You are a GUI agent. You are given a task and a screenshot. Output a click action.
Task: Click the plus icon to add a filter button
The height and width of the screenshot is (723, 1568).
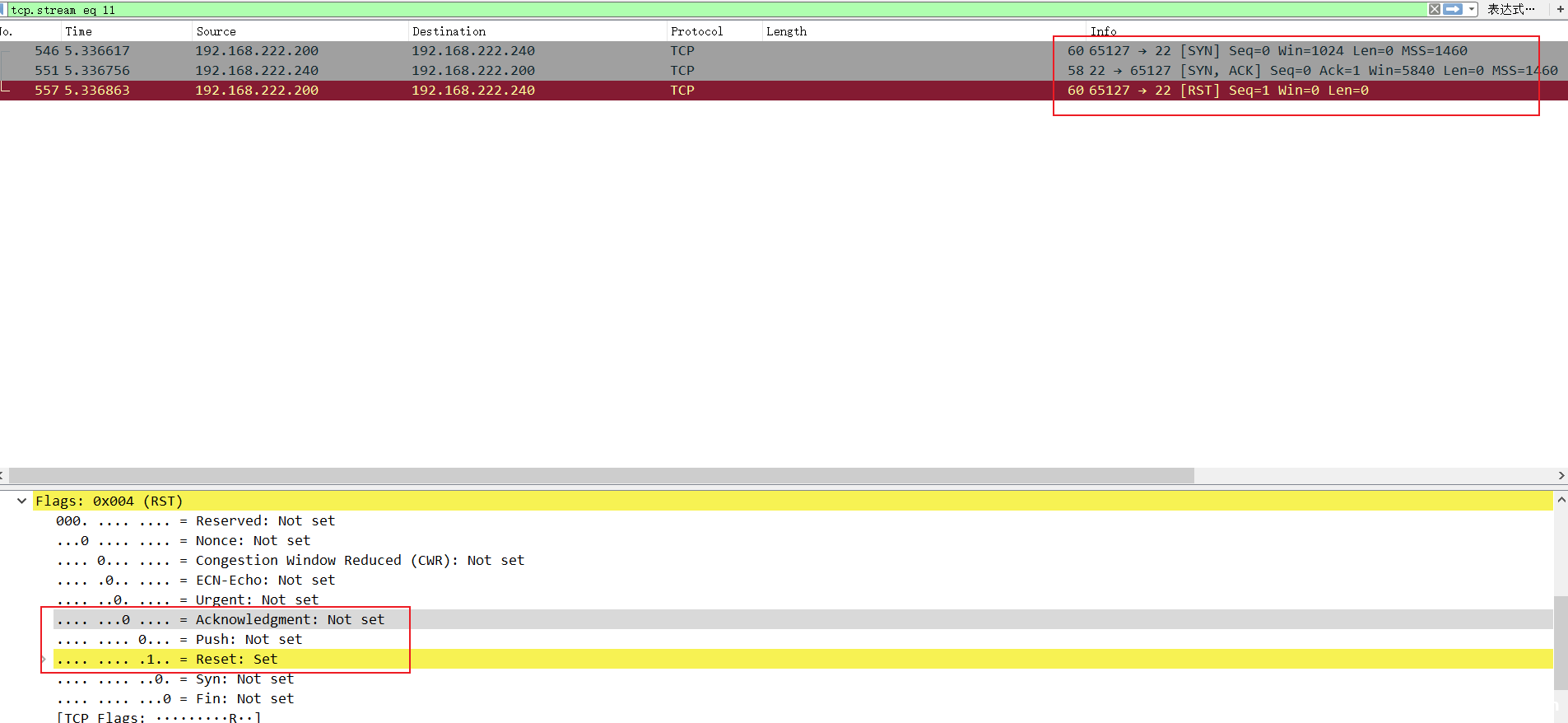(1560, 9)
